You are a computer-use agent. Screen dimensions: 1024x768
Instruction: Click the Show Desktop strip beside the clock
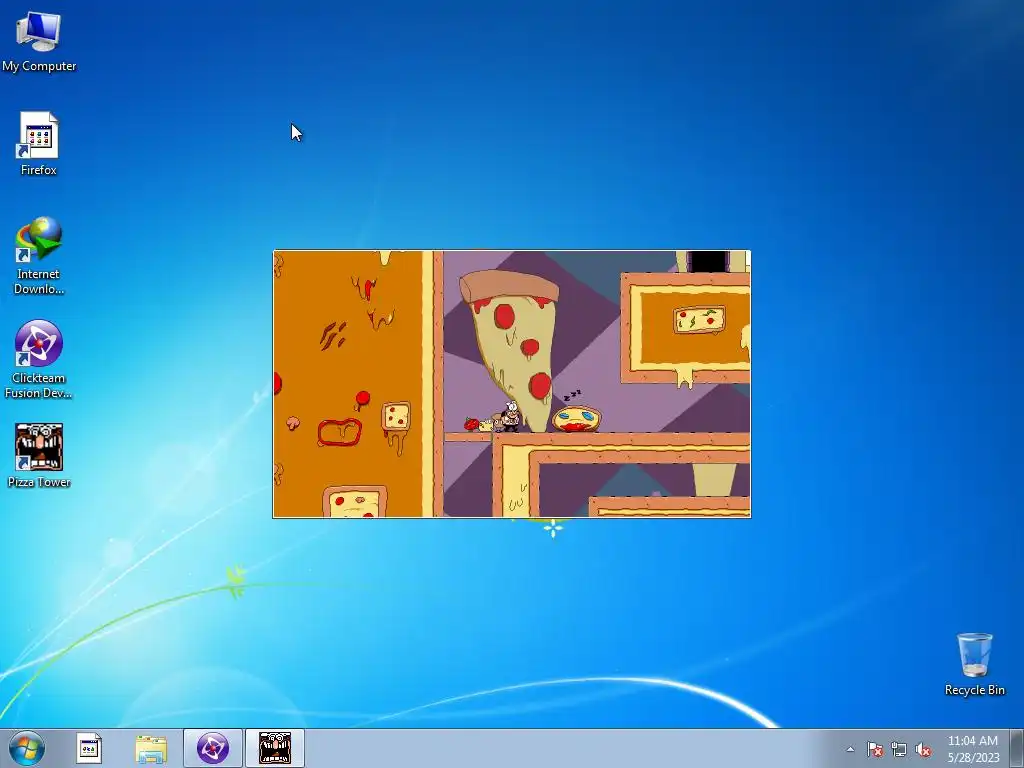click(x=1017, y=748)
